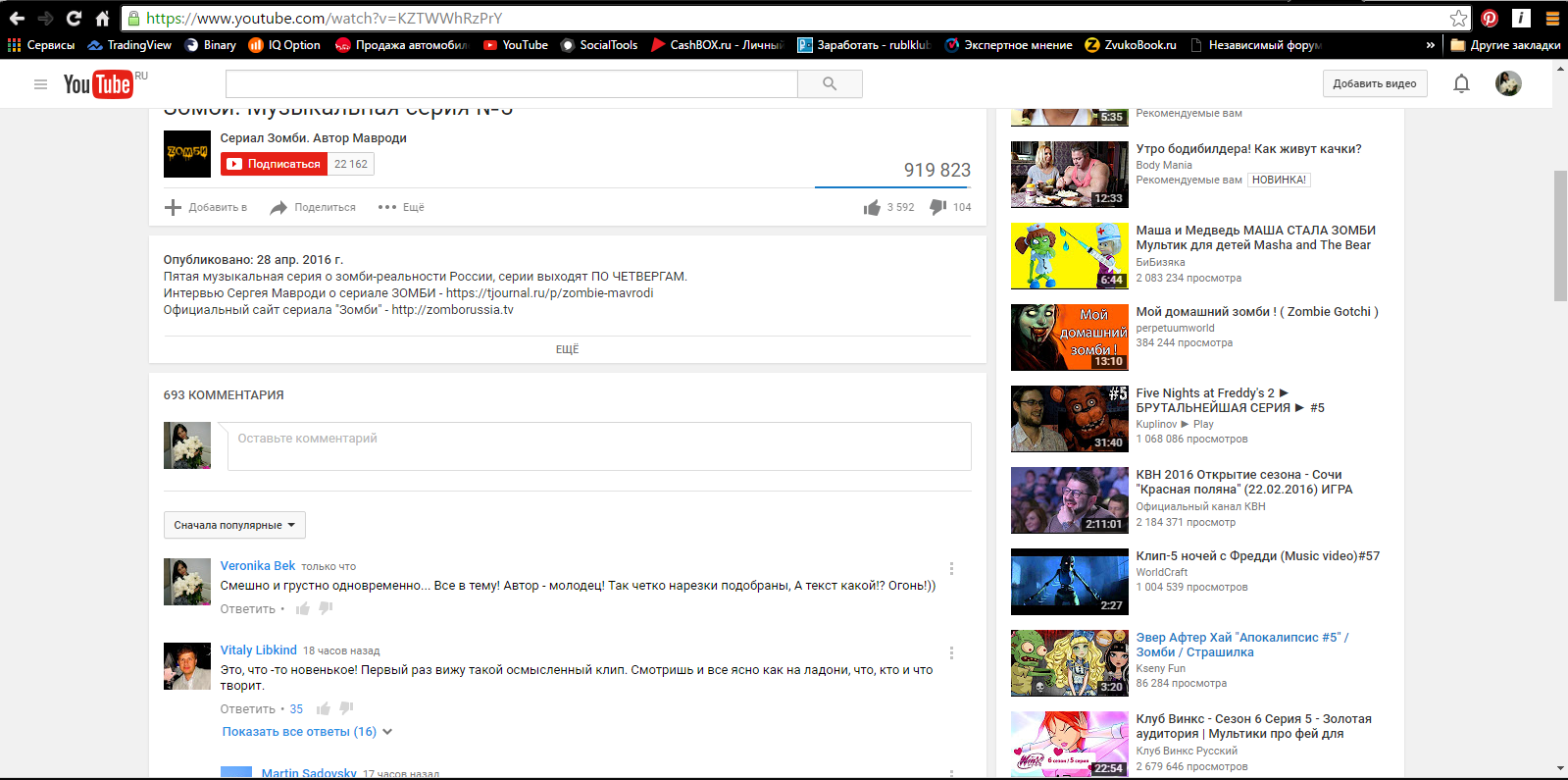
Task: Dislike Veronika Bek's comment
Action: click(326, 608)
